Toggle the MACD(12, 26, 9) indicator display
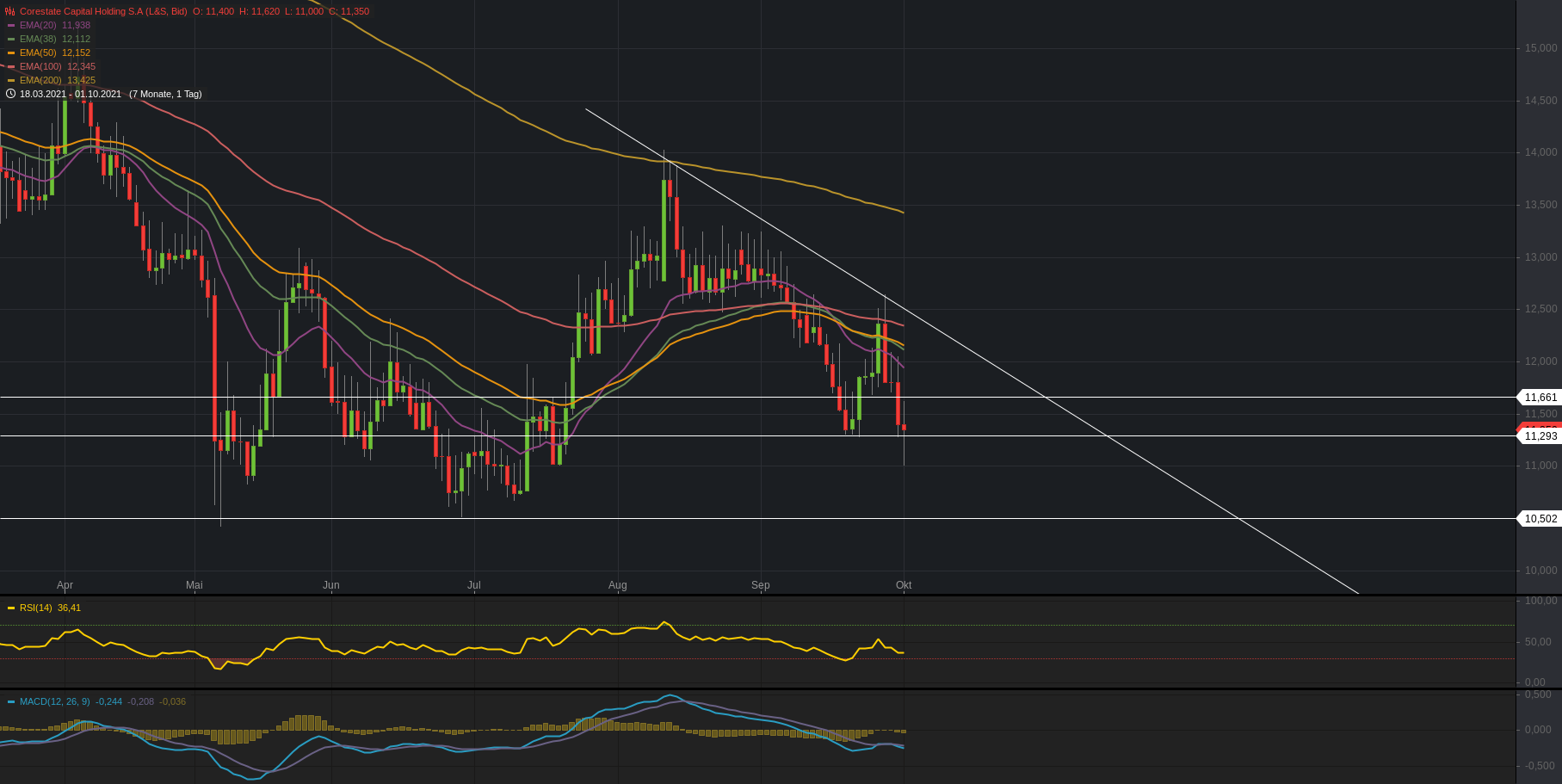Viewport: 1562px width, 784px height. 53,702
